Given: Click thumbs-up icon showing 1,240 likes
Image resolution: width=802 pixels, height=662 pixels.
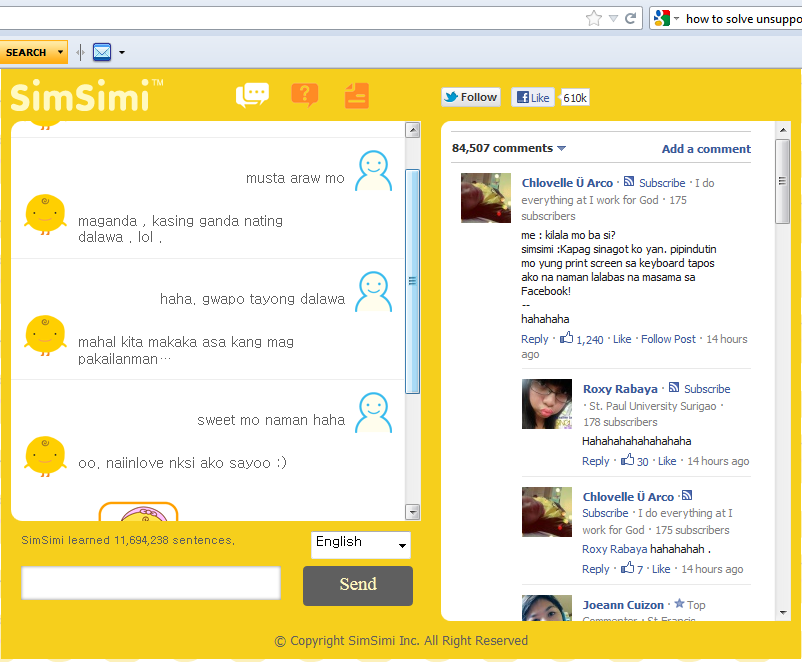Looking at the screenshot, I should click(x=566, y=338).
